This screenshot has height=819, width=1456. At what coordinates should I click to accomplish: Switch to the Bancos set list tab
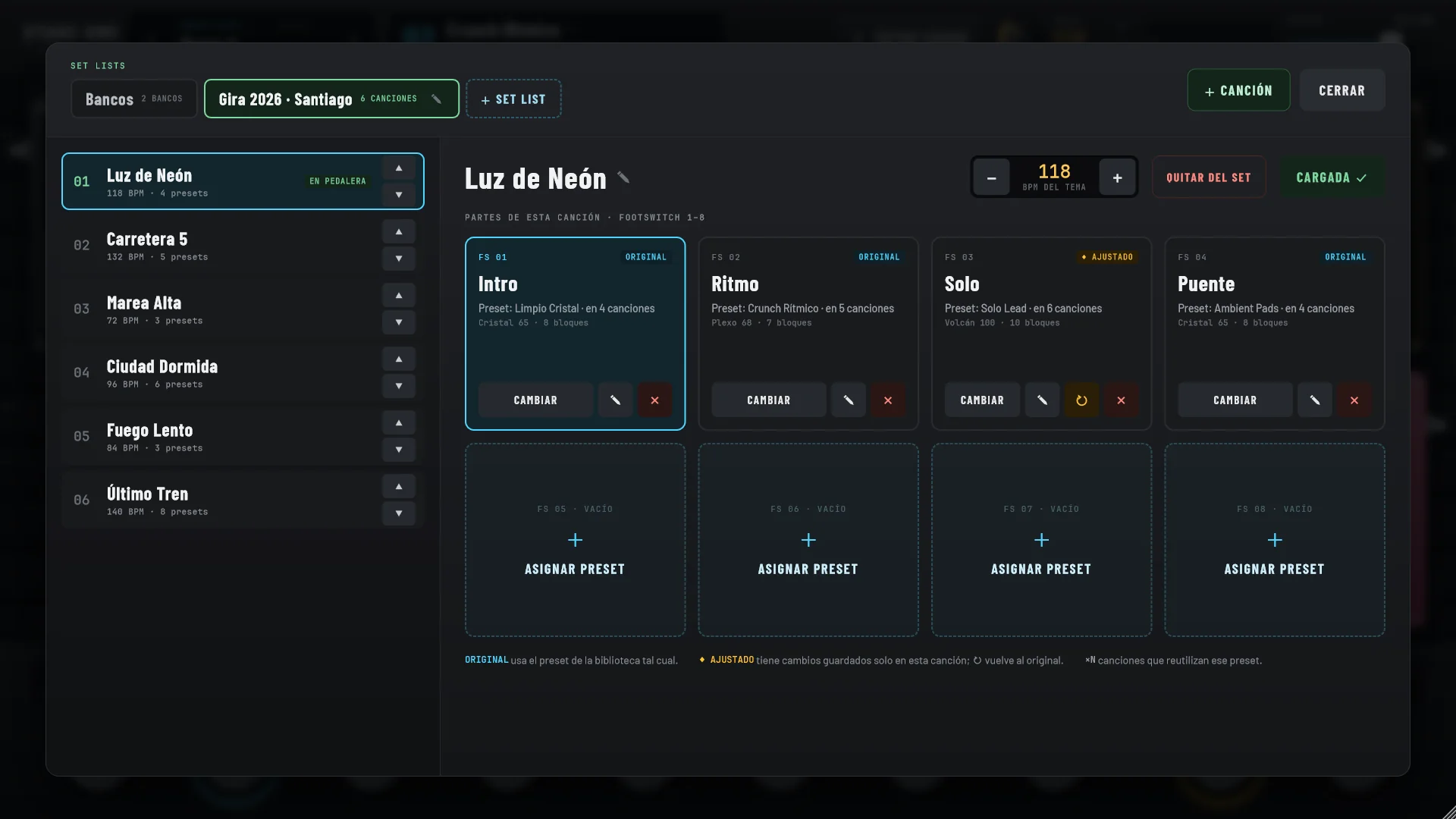pos(134,99)
